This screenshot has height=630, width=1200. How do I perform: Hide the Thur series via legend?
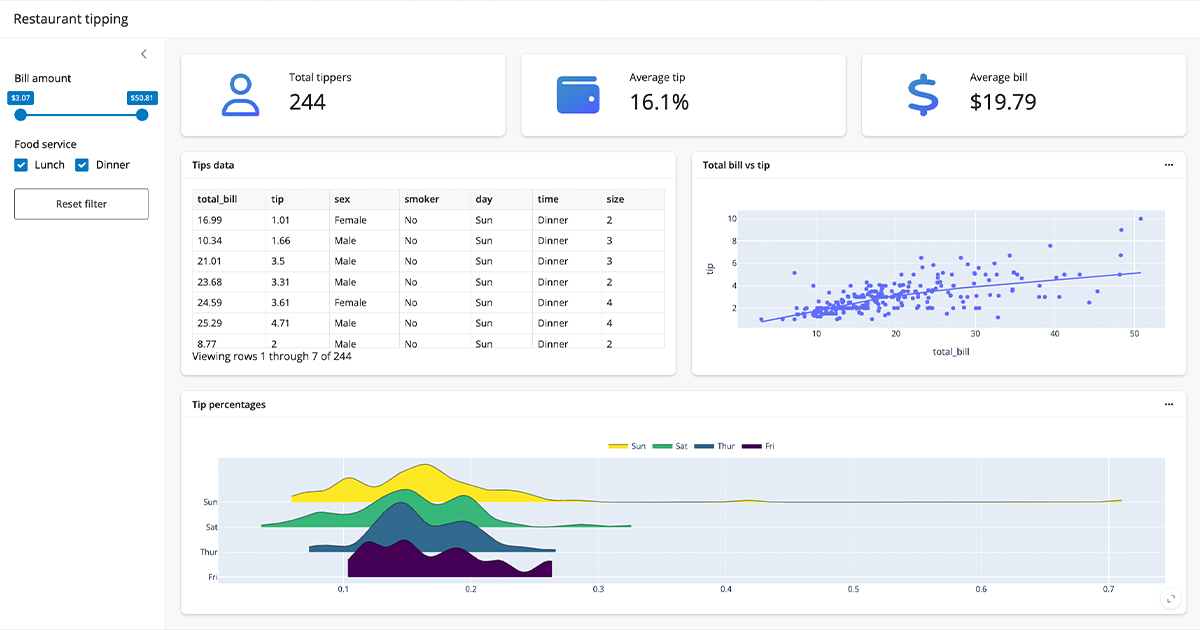[715, 446]
